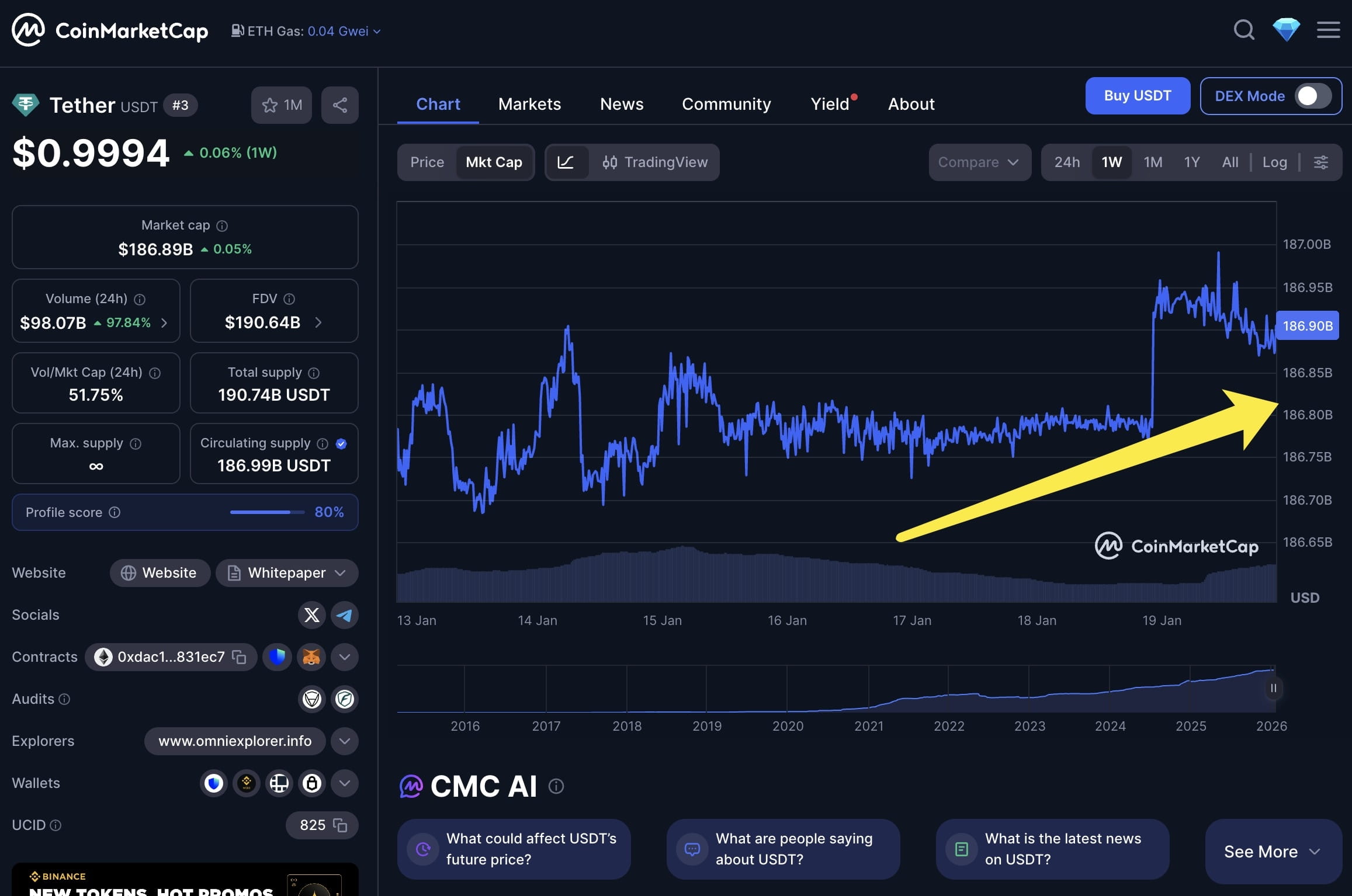Open the Community tab
The image size is (1352, 896).
(x=726, y=104)
